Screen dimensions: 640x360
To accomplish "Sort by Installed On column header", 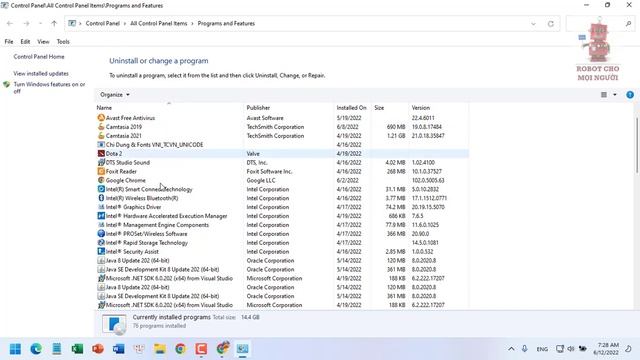I will coord(352,108).
